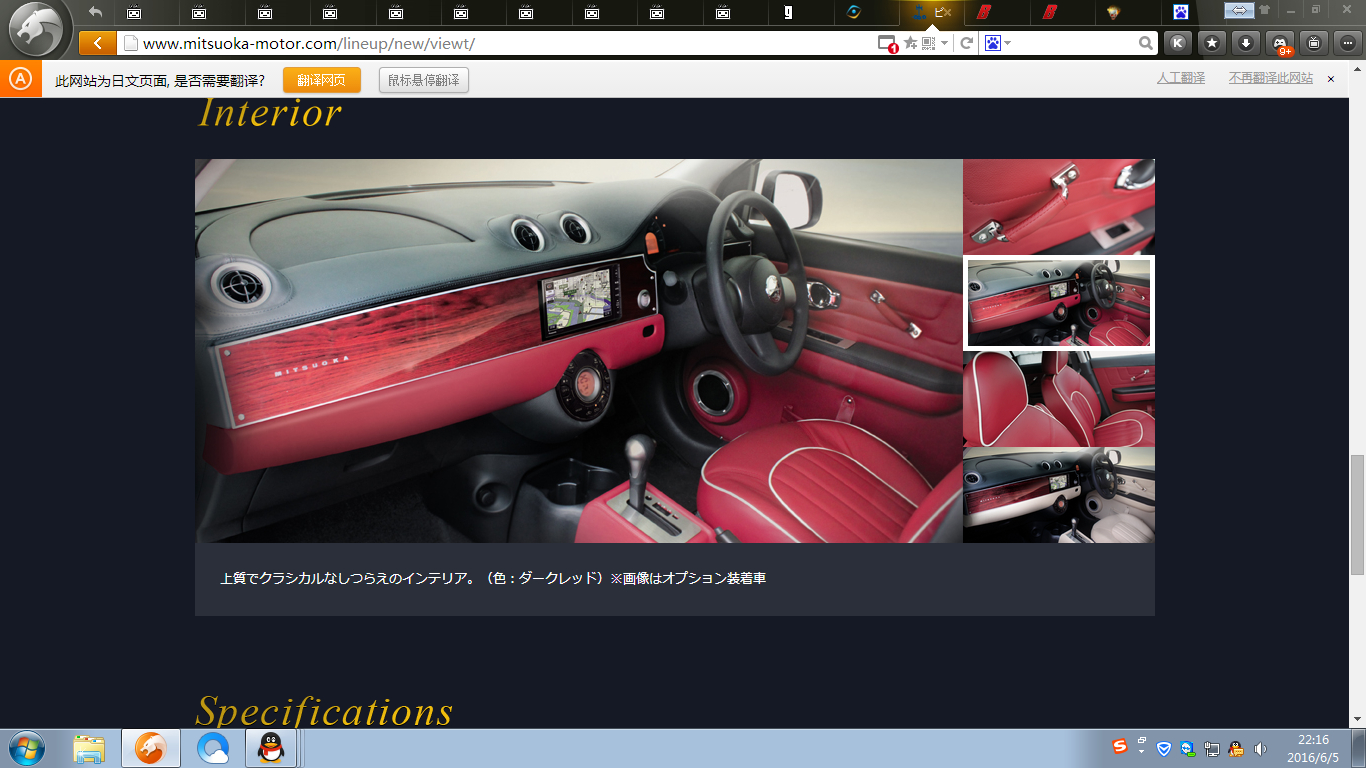
Task: Click the large interior dashboard photo
Action: 579,351
